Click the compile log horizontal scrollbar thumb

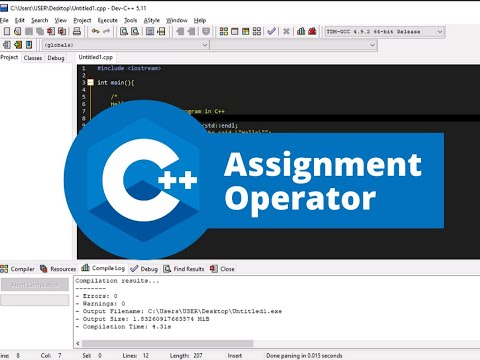tap(168, 343)
